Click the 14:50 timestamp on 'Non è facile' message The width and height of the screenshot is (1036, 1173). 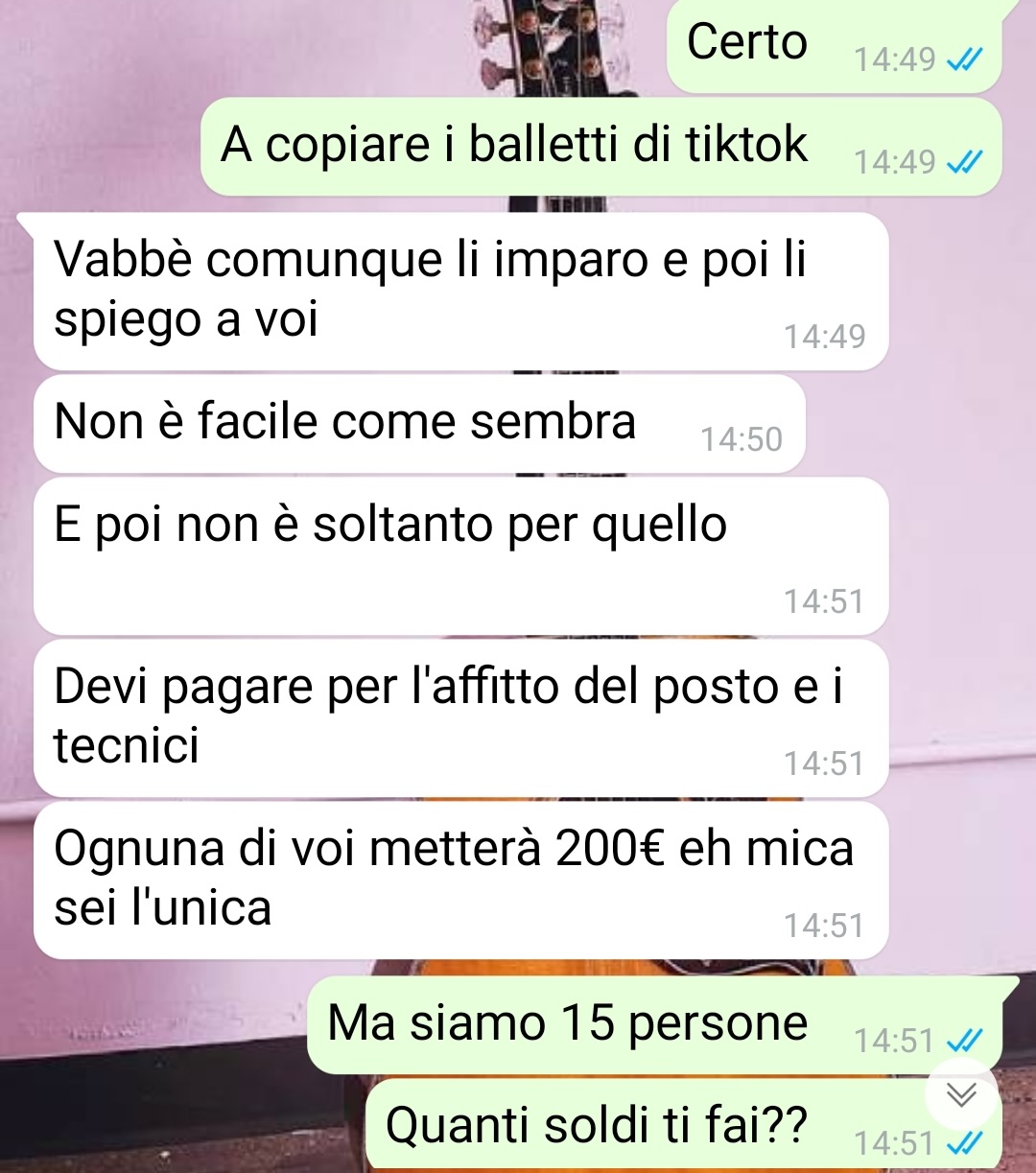coord(742,439)
